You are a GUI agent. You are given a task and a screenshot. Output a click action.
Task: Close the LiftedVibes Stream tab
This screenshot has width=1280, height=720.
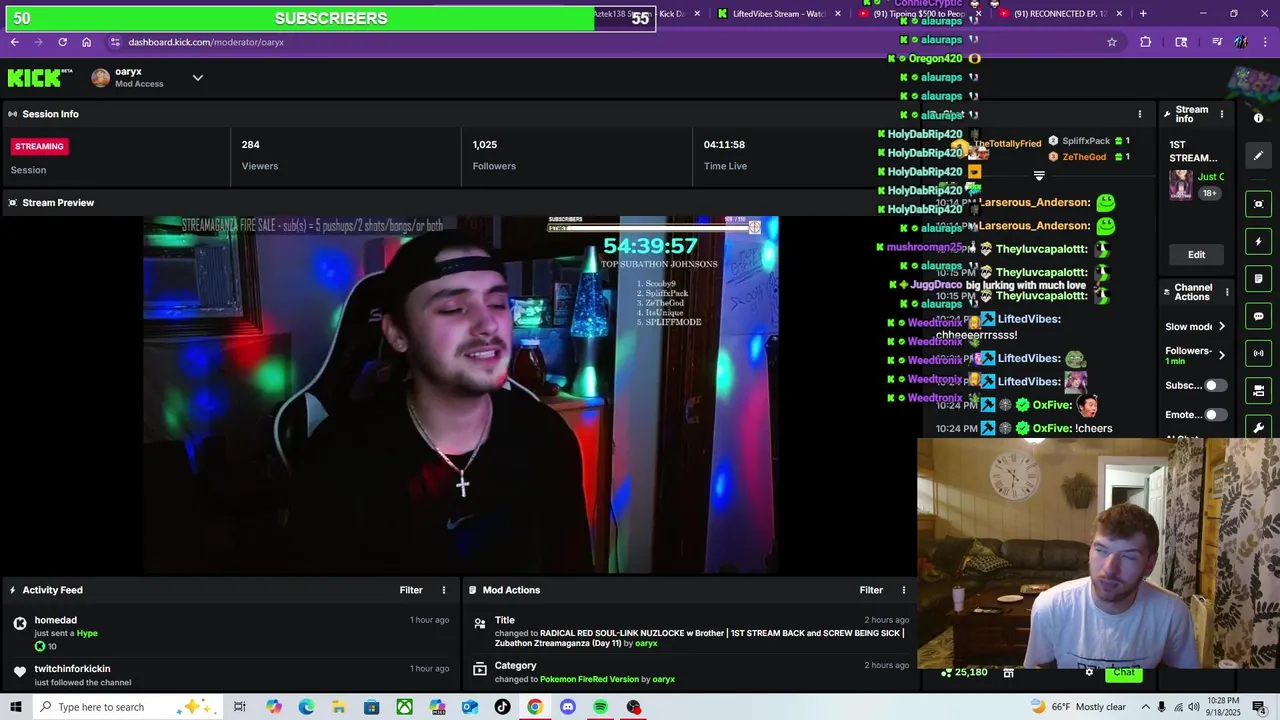[x=838, y=14]
